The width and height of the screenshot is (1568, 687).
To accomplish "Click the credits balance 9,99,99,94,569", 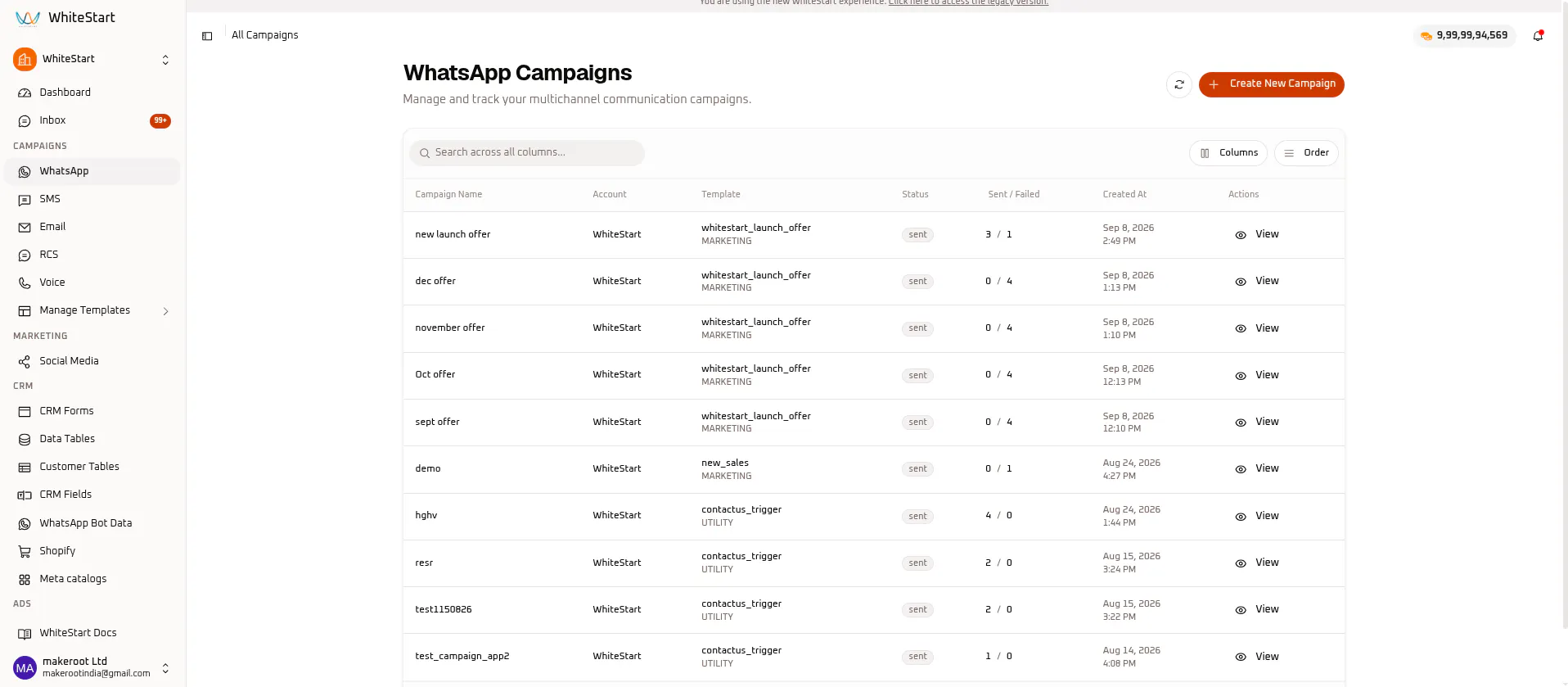I will [1464, 35].
